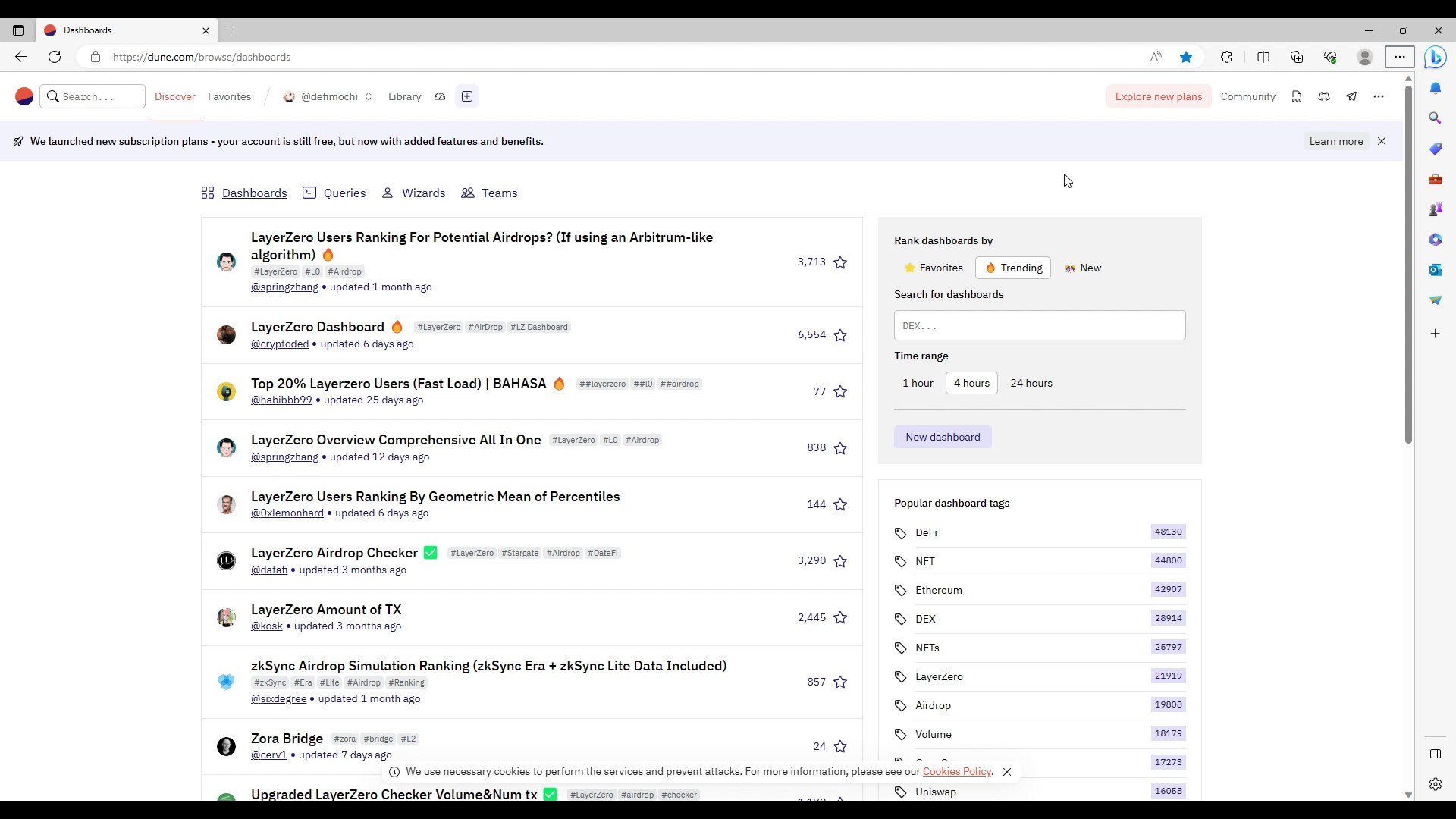Open Microsoft 365 from the Edge sidebar
The image size is (1456, 819).
click(x=1436, y=240)
